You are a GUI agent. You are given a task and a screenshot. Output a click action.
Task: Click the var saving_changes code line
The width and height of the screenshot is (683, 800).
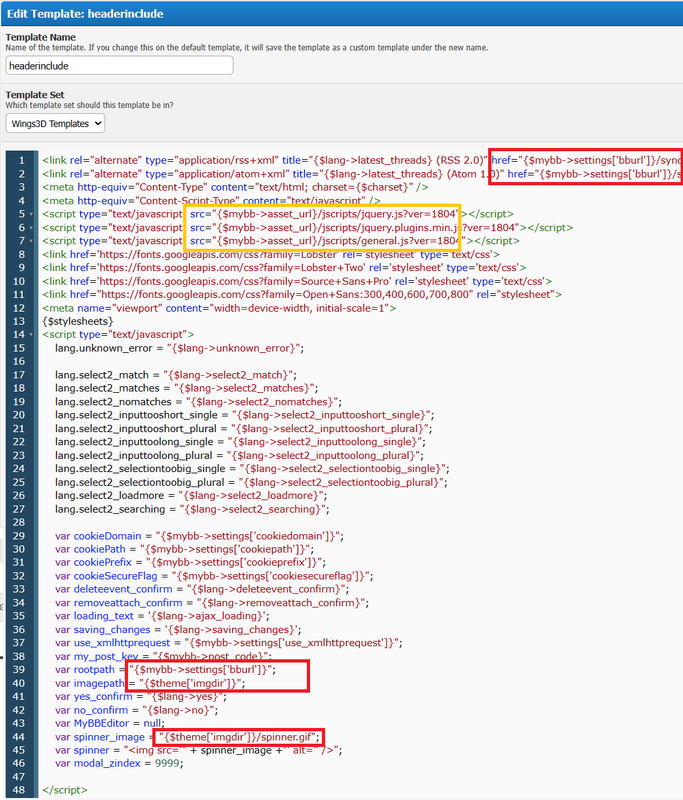(x=179, y=630)
